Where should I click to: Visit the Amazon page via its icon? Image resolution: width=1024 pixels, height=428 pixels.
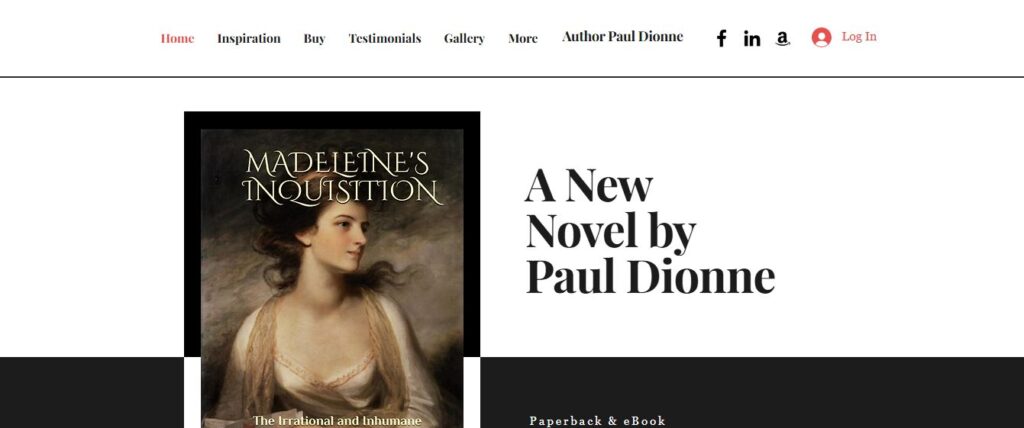[782, 39]
